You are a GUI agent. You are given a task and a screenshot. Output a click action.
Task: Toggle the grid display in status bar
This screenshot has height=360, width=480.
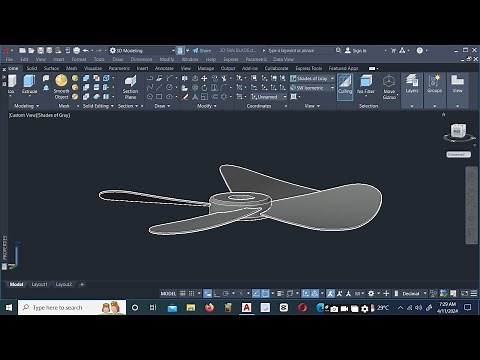(x=183, y=293)
